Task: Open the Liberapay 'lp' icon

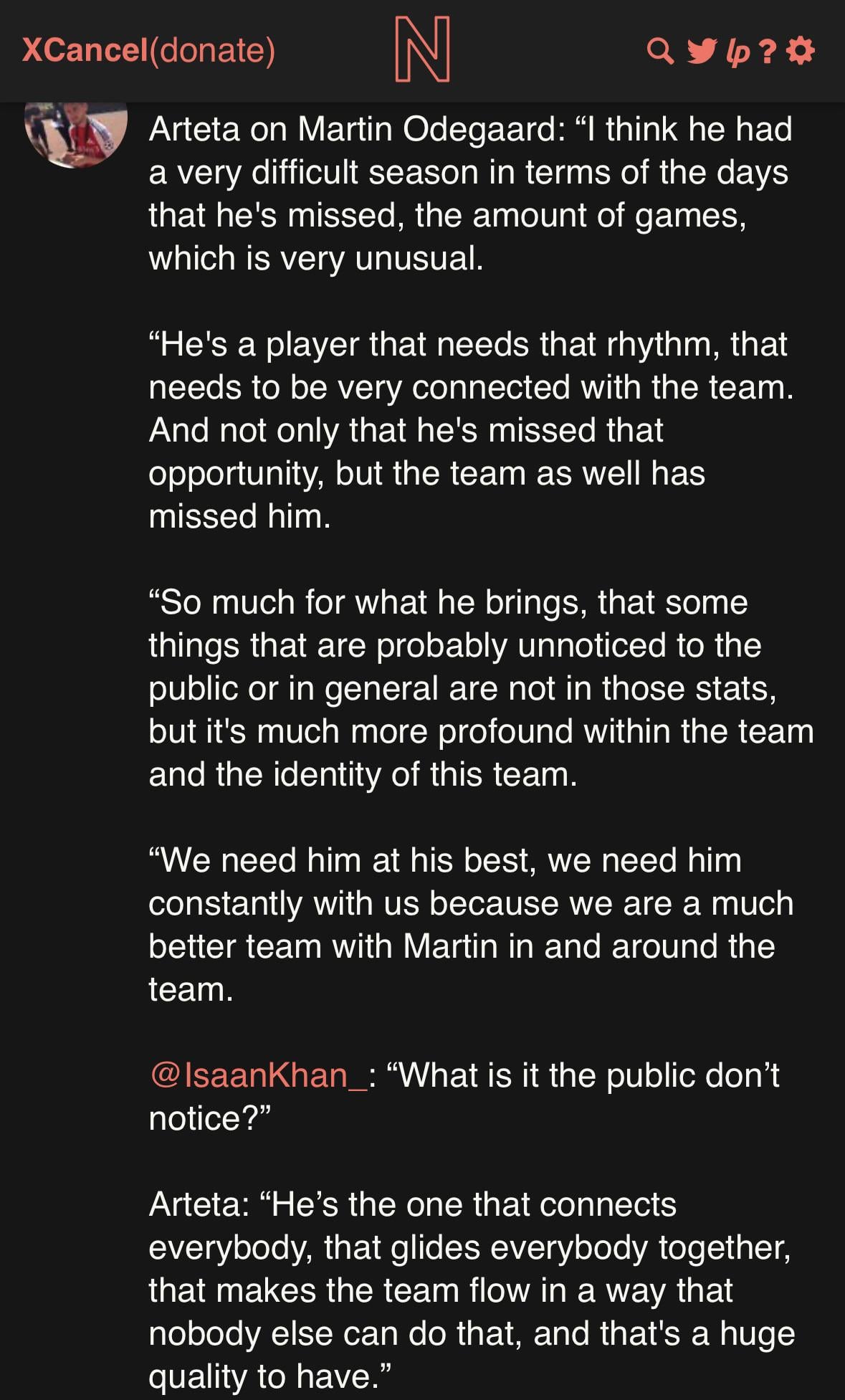Action: pyautogui.click(x=737, y=52)
